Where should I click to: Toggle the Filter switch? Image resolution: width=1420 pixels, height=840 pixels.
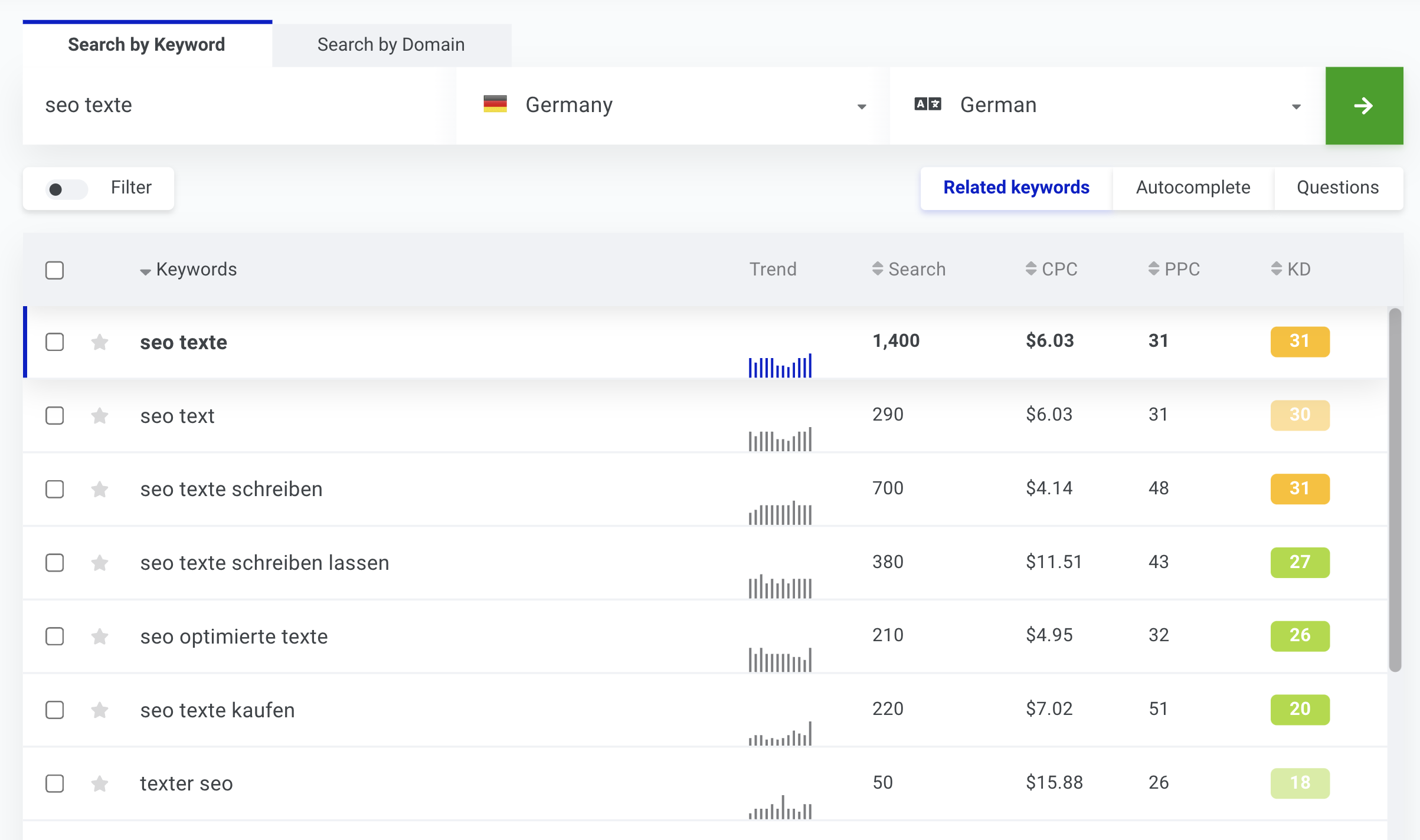coord(67,189)
